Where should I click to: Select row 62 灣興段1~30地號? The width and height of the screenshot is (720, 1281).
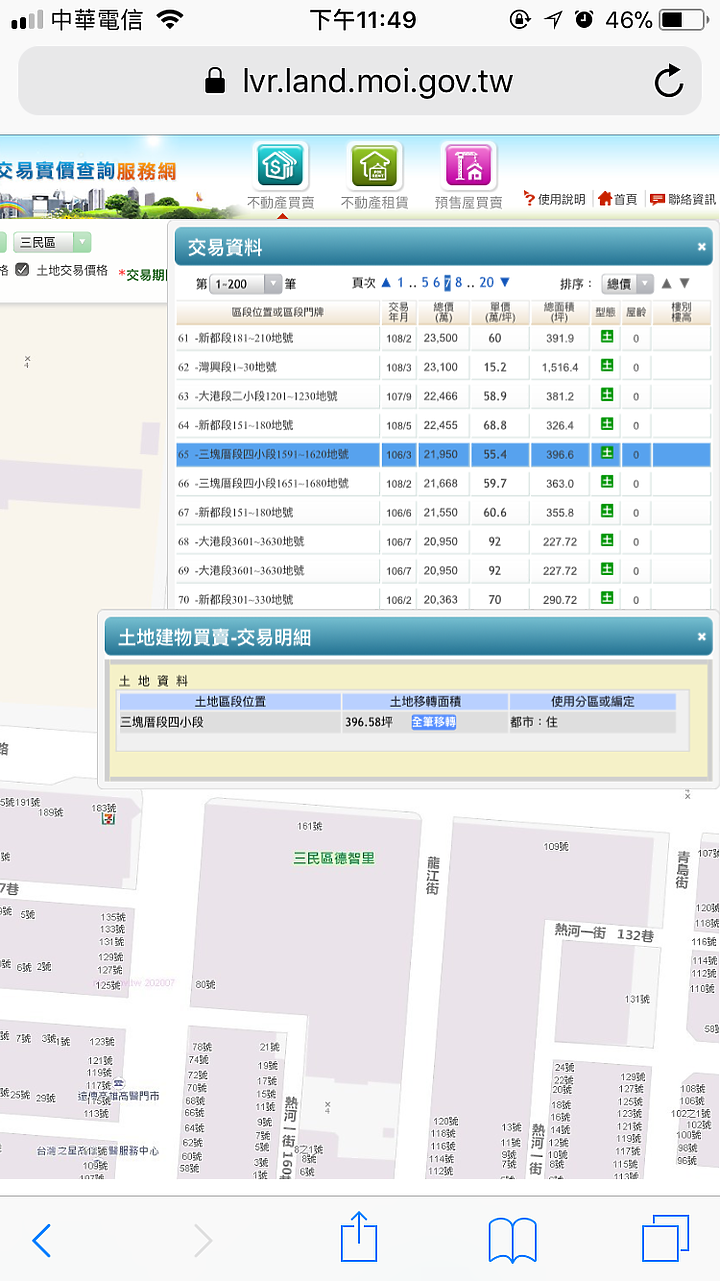[443, 367]
